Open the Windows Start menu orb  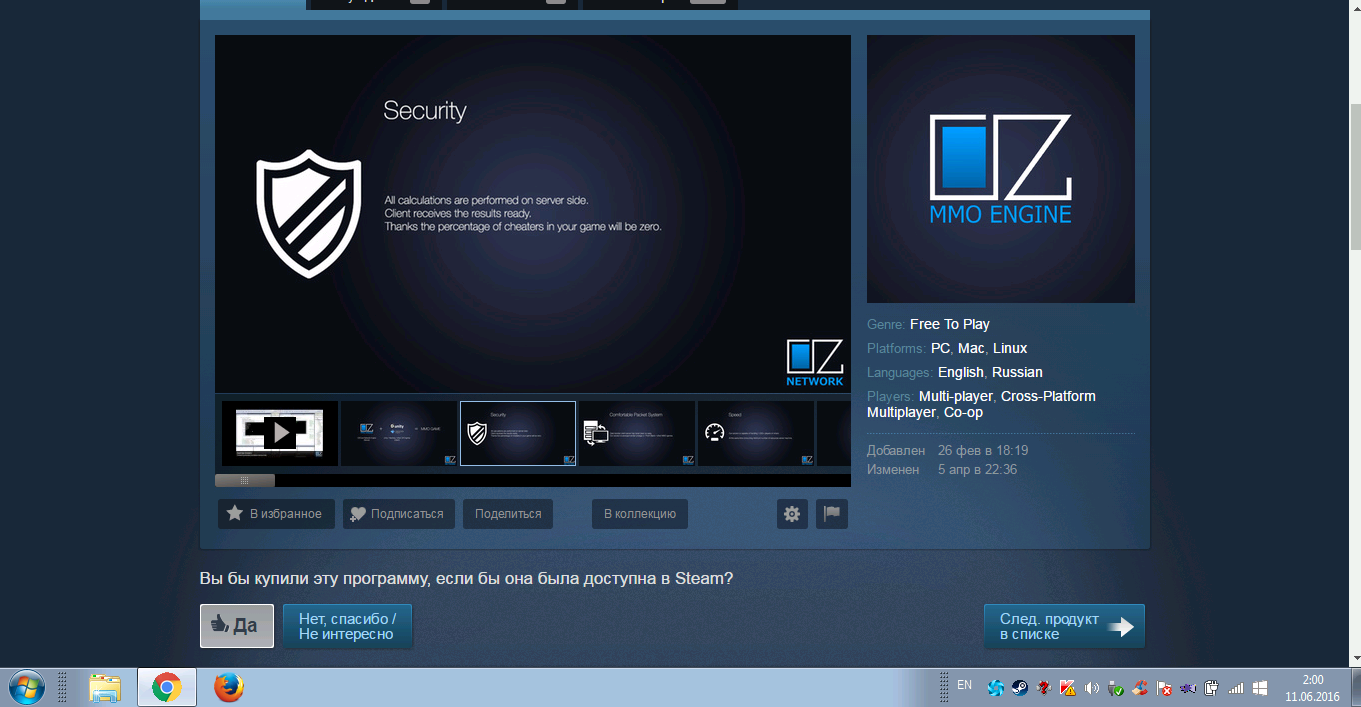tap(26, 687)
